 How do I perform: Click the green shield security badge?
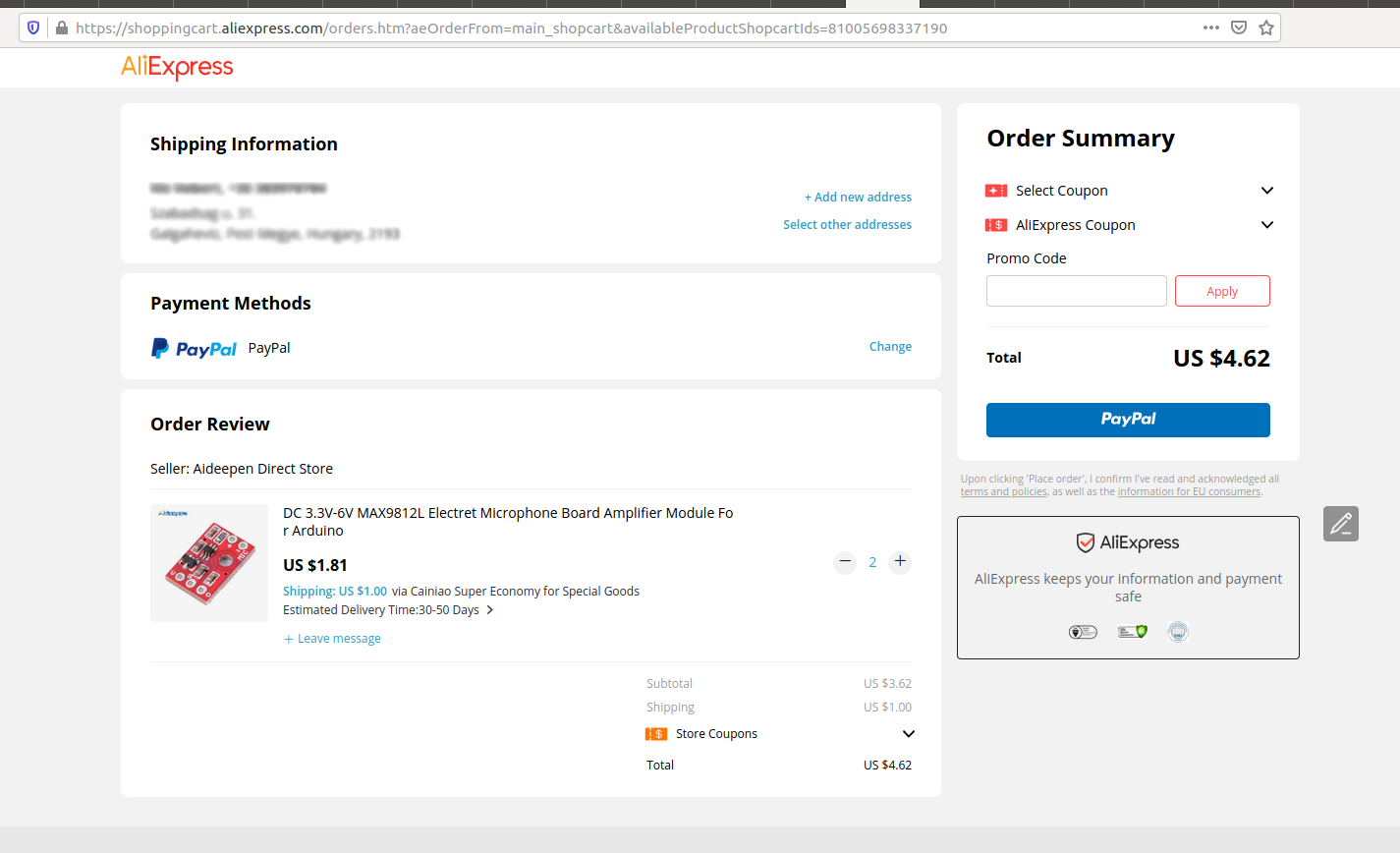coord(1133,632)
